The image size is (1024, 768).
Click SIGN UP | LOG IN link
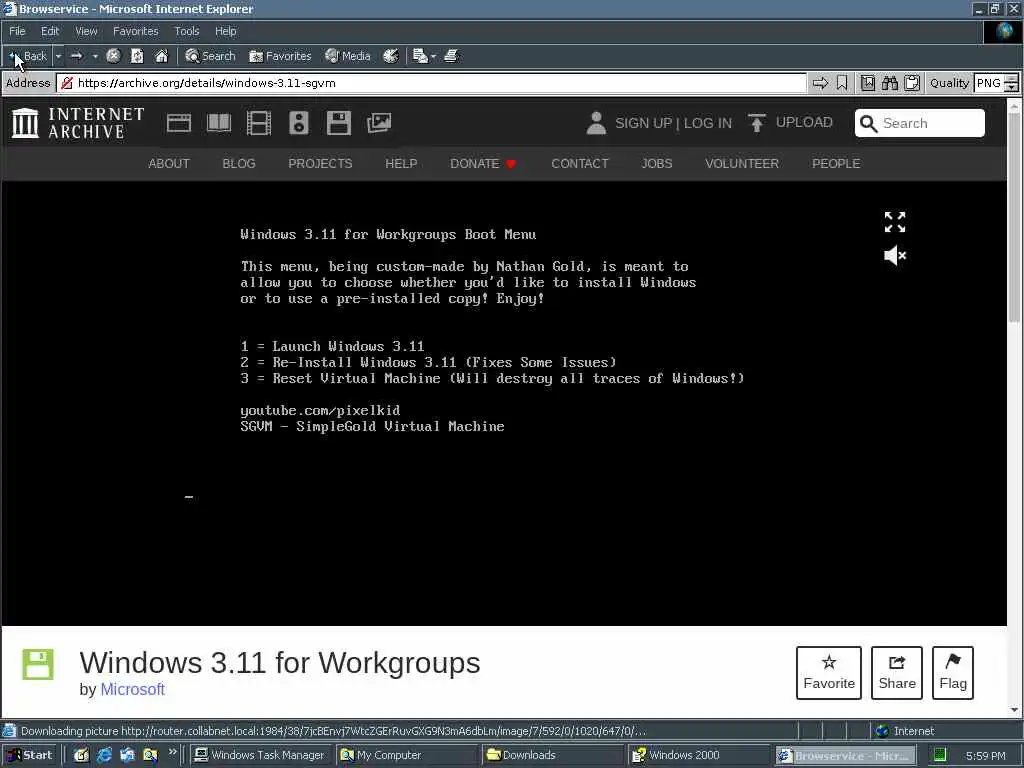(x=673, y=123)
